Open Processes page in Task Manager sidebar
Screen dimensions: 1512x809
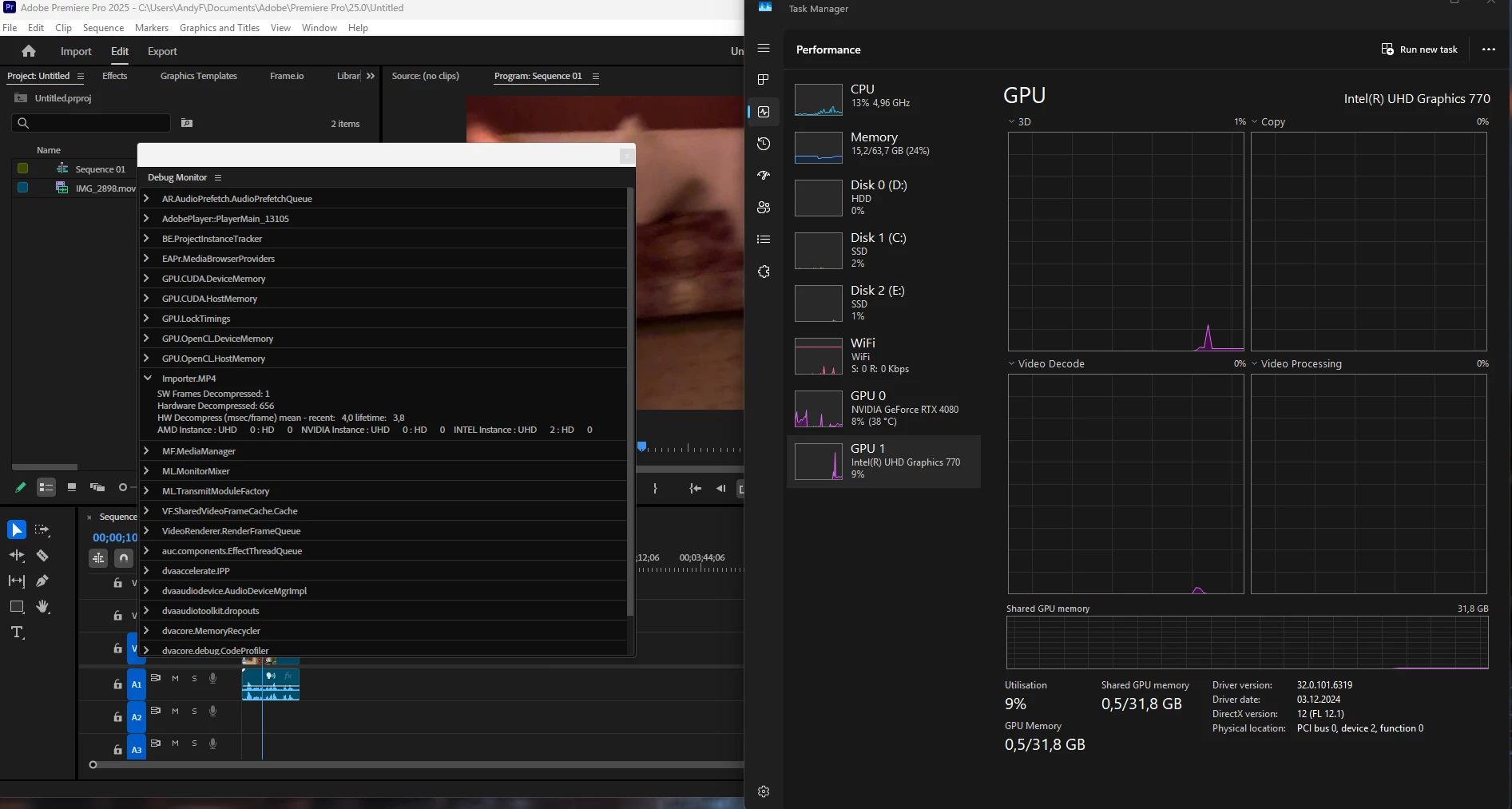point(764,80)
